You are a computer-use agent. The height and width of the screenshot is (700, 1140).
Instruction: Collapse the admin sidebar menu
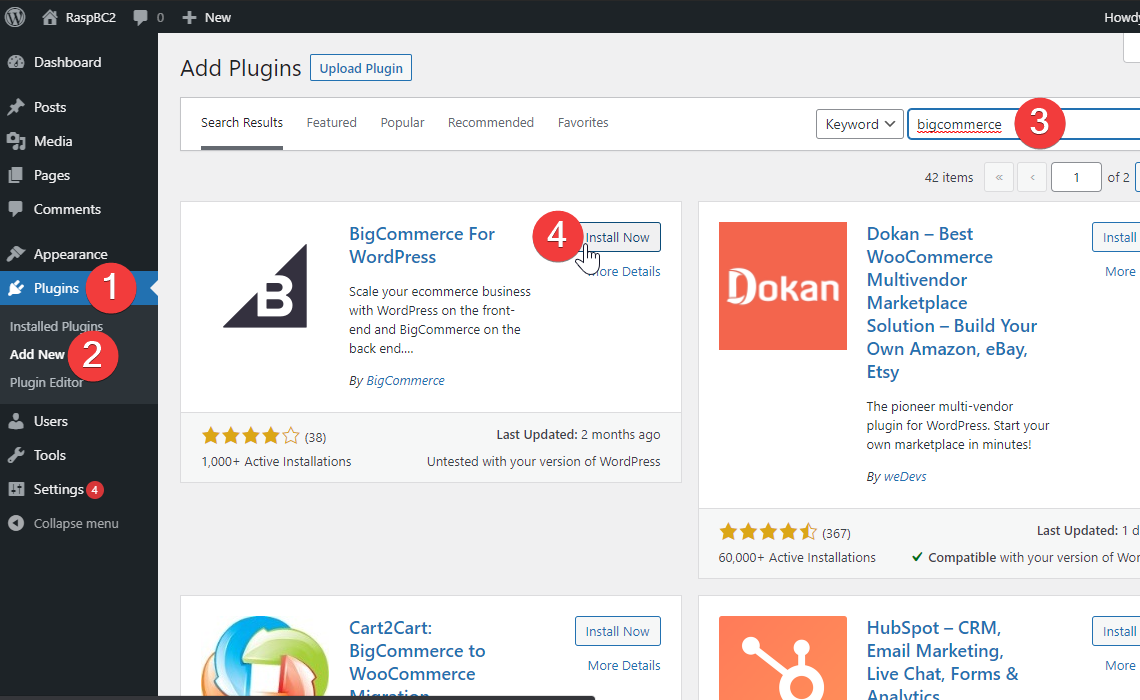(75, 523)
